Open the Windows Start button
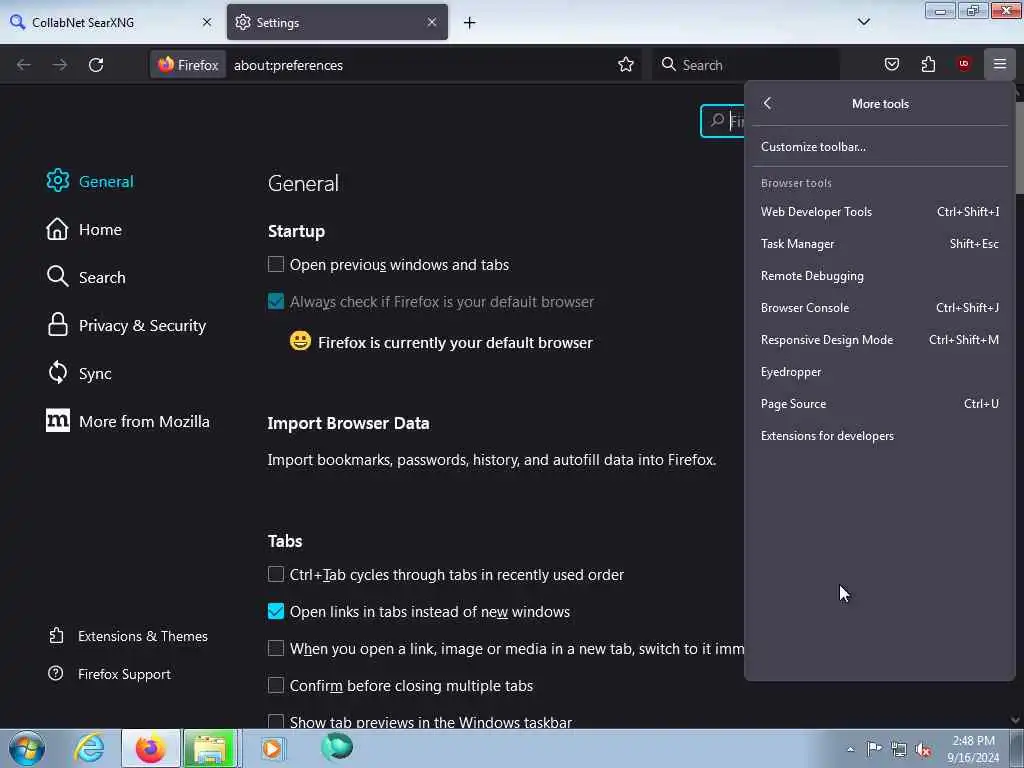 pos(27,748)
